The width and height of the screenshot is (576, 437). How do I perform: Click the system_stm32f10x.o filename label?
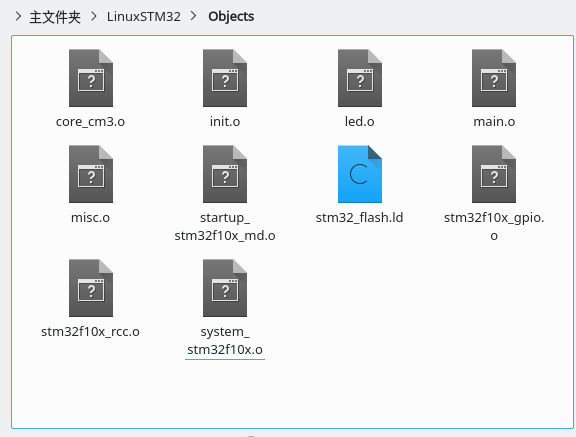click(225, 341)
